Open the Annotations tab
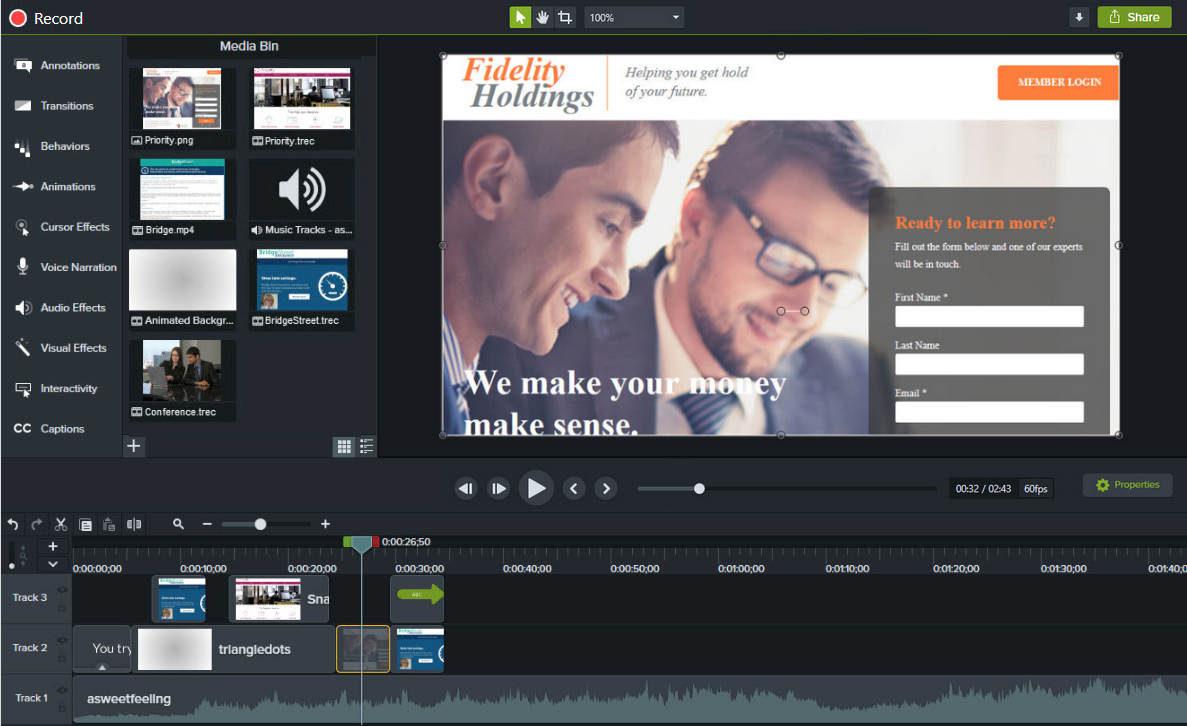 click(x=58, y=66)
